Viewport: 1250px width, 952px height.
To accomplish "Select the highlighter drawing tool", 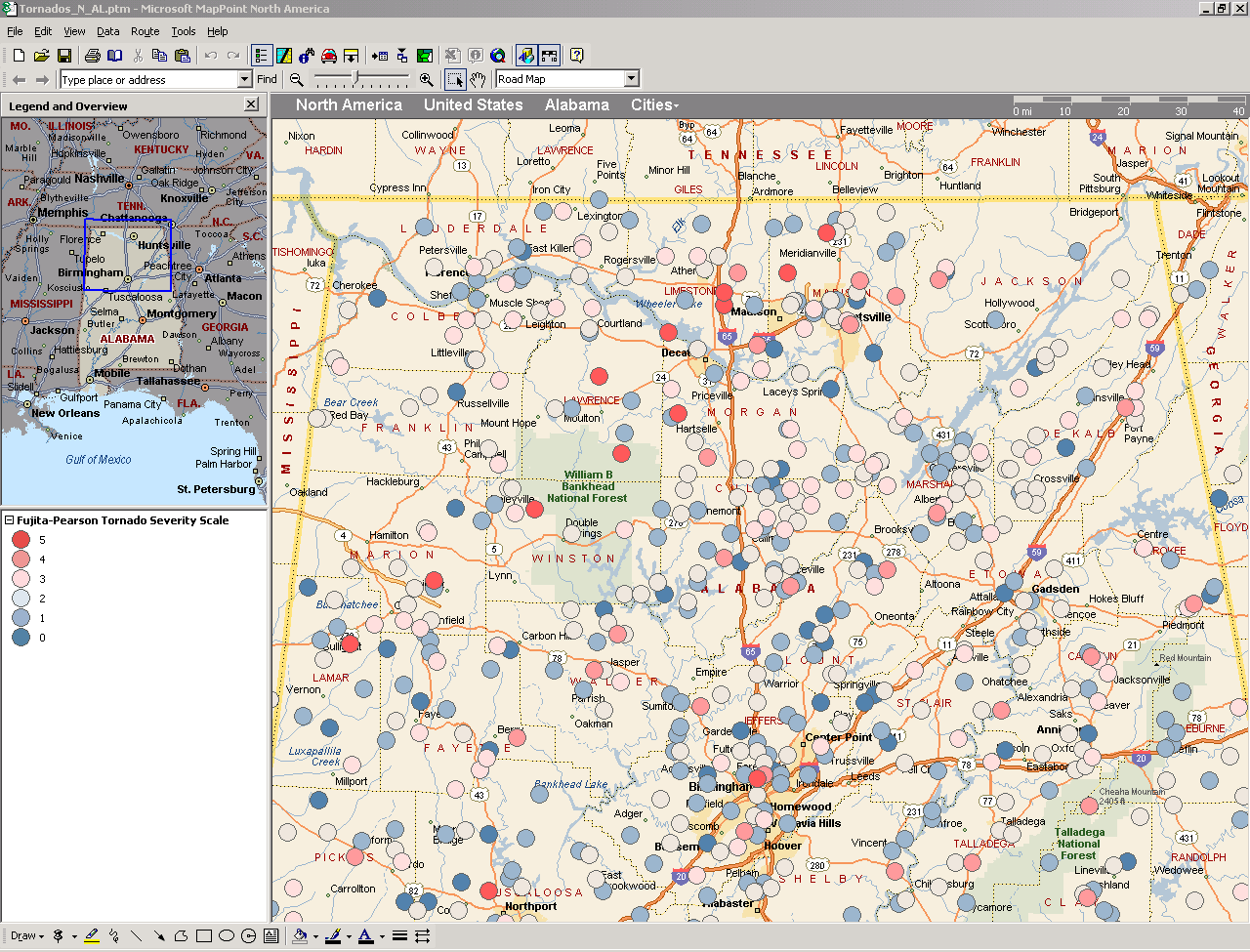I will click(91, 935).
